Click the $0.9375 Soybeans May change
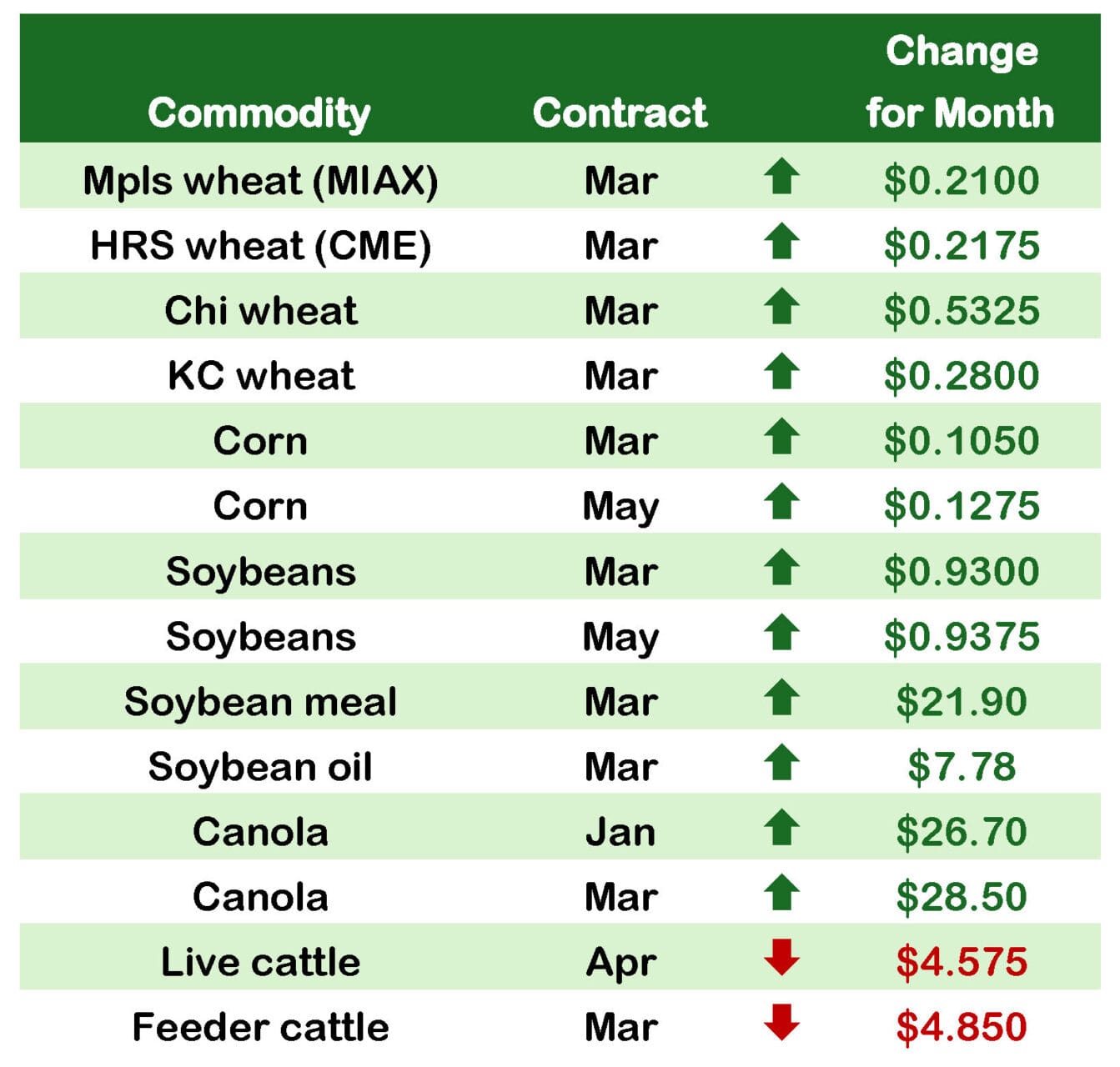 click(x=962, y=637)
